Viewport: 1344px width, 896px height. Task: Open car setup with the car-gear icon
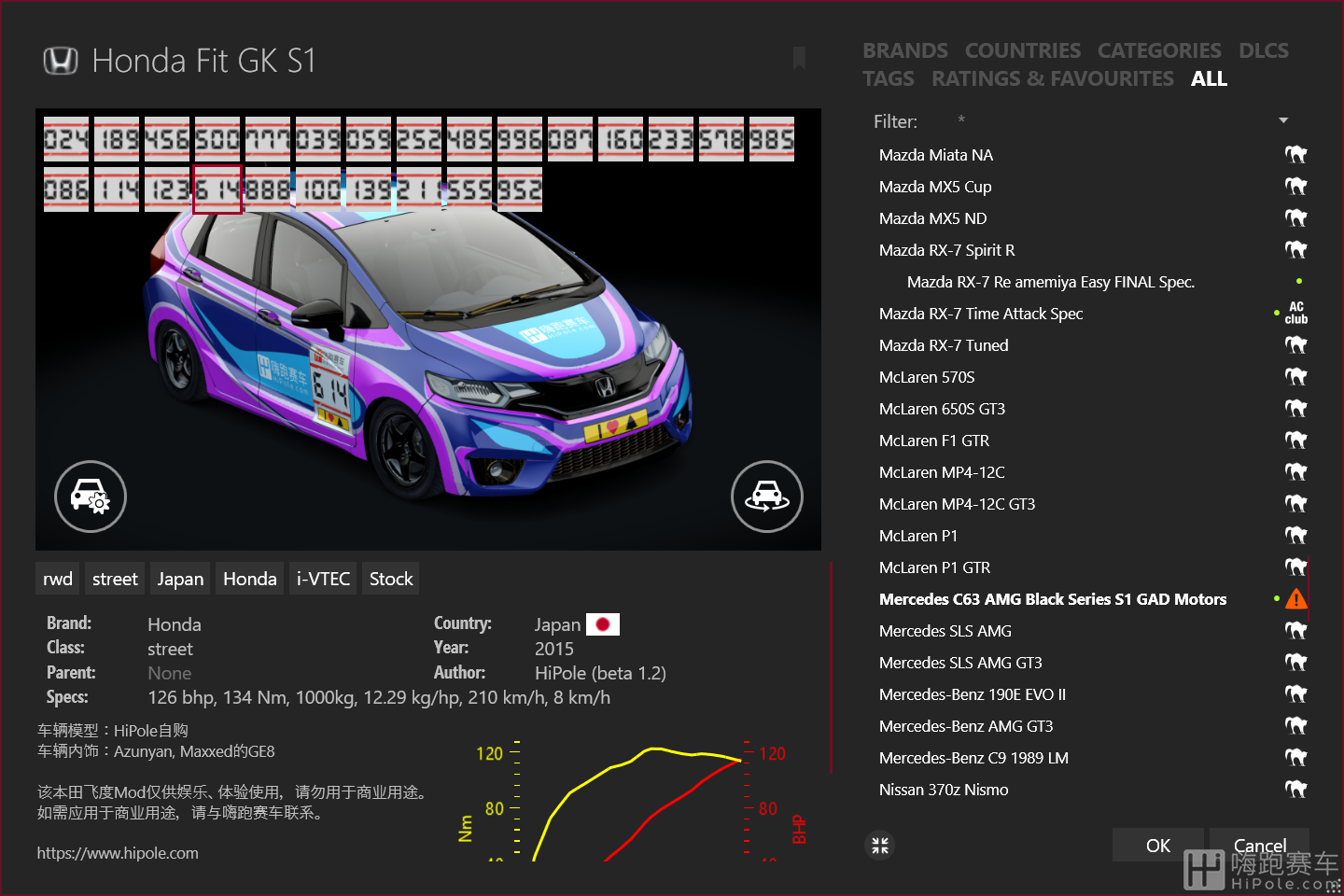click(x=91, y=497)
